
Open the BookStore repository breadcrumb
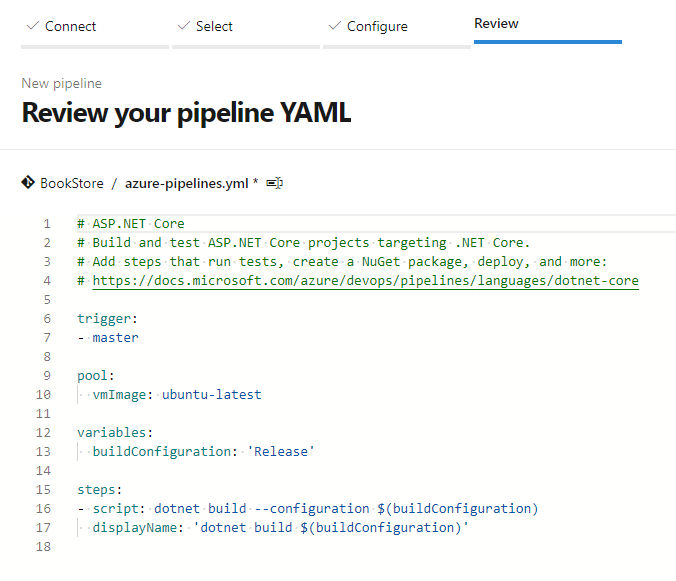click(72, 183)
